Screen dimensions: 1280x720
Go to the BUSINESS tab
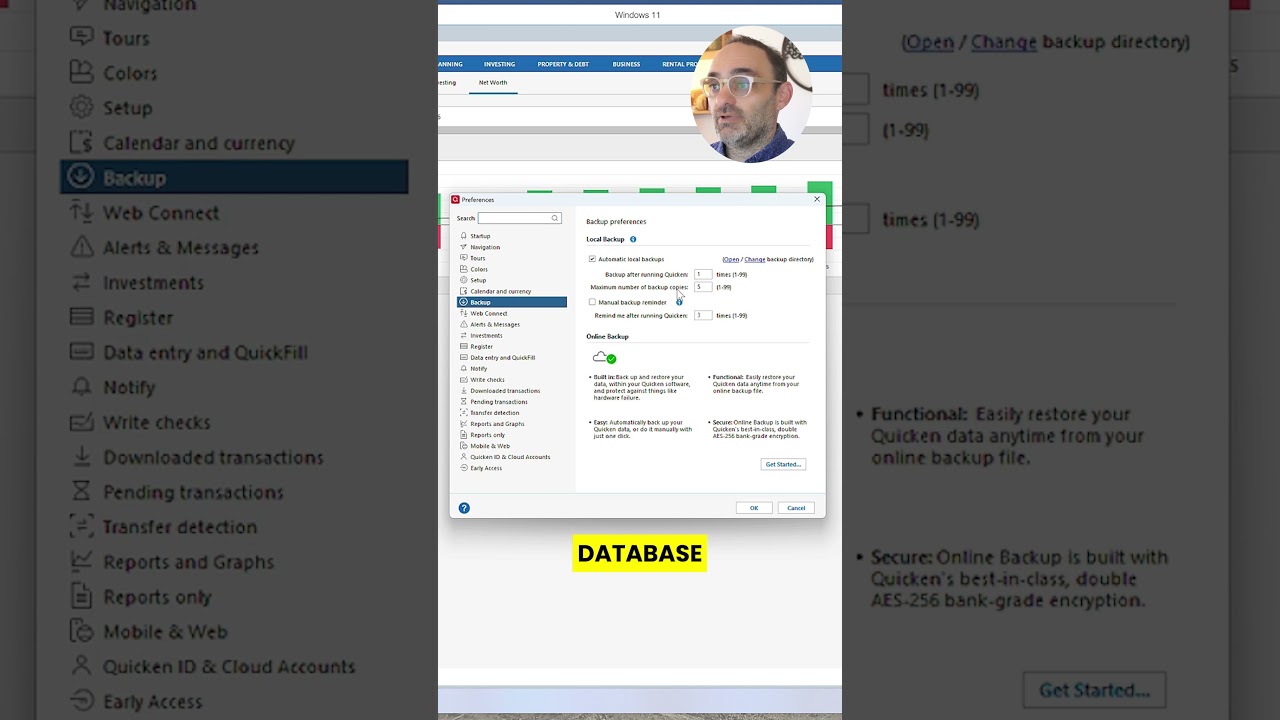point(626,64)
